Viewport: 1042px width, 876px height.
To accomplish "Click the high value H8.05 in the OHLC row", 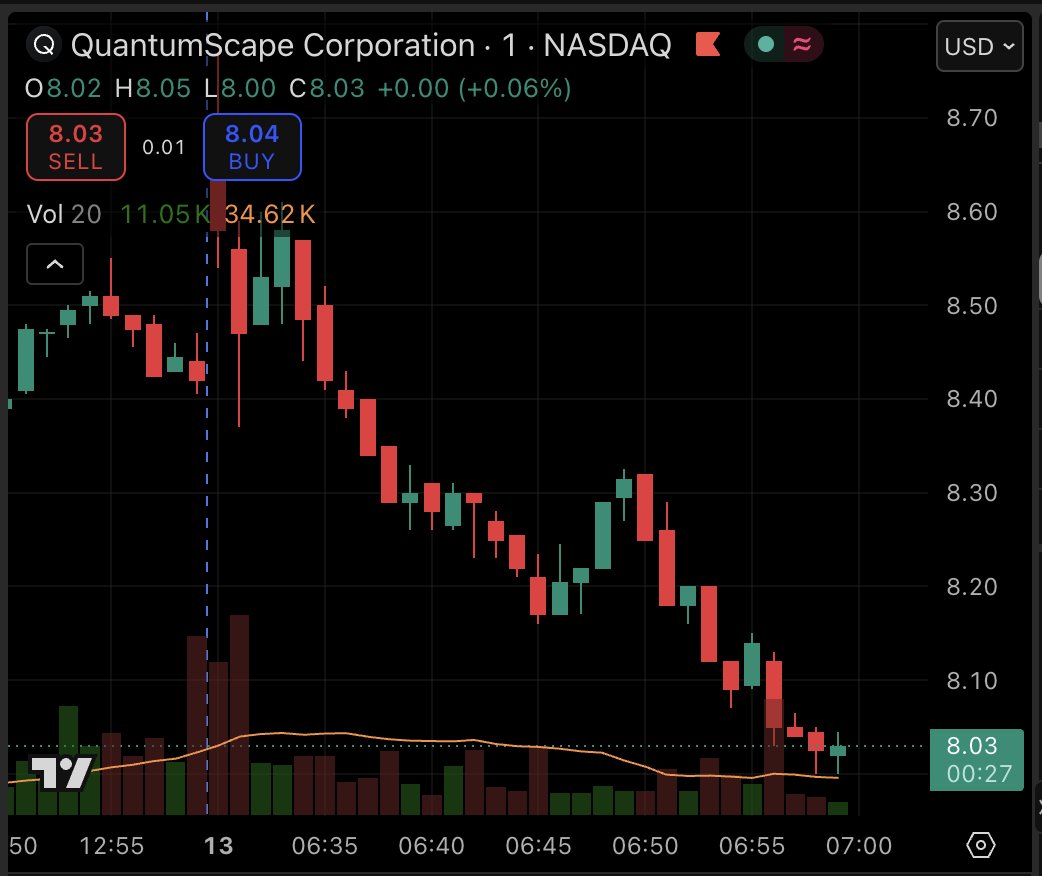I will [x=153, y=88].
